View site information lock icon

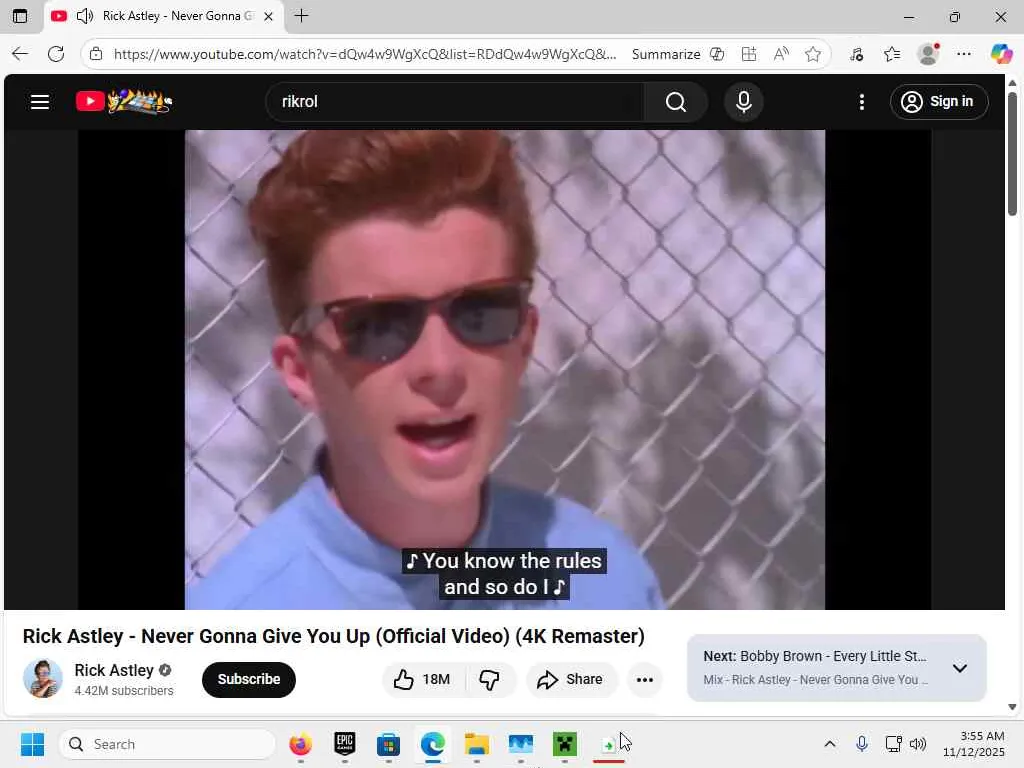[96, 54]
